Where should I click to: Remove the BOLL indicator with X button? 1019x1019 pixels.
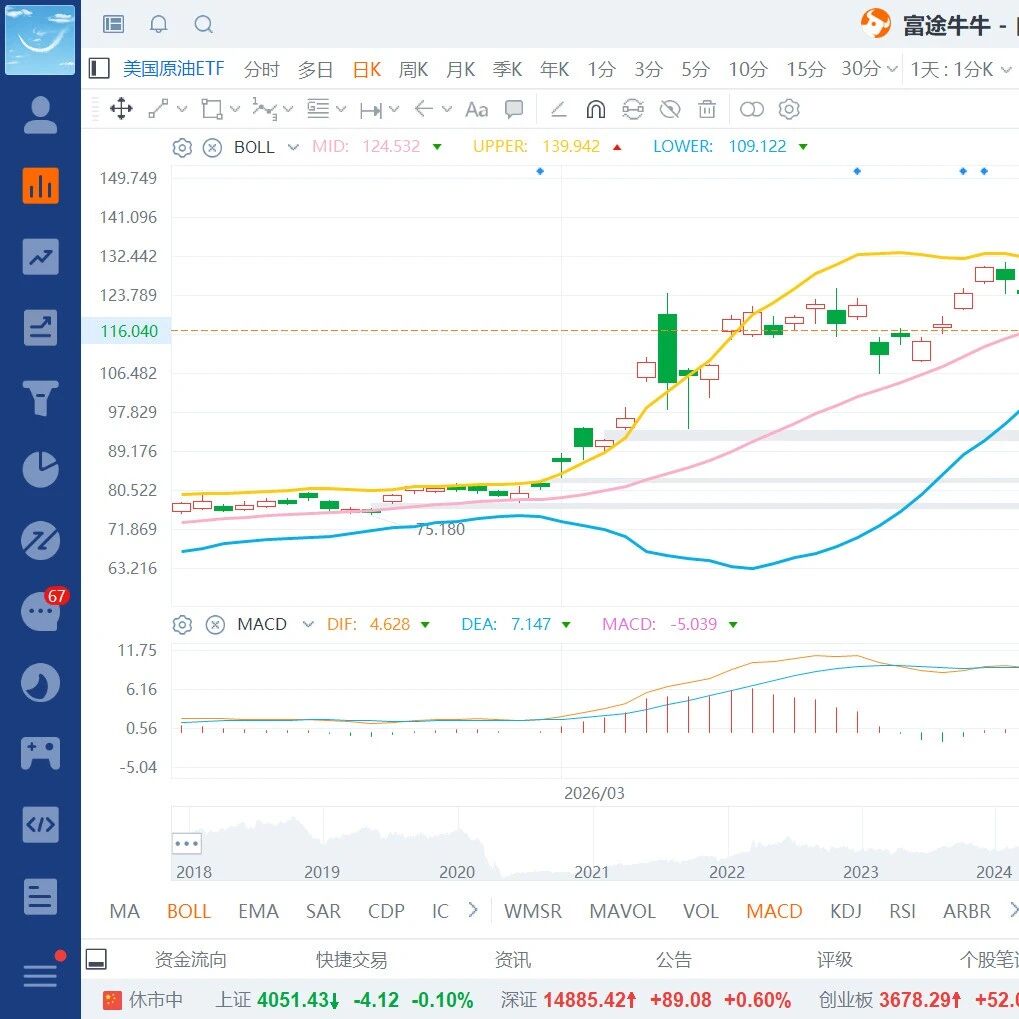[212, 148]
